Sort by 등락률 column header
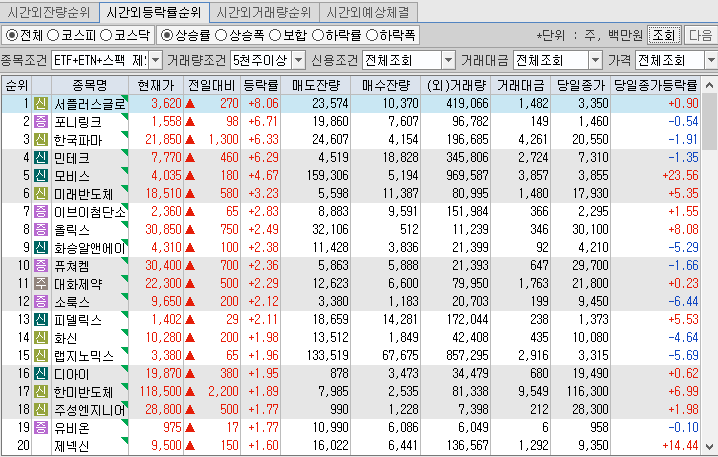 point(261,86)
